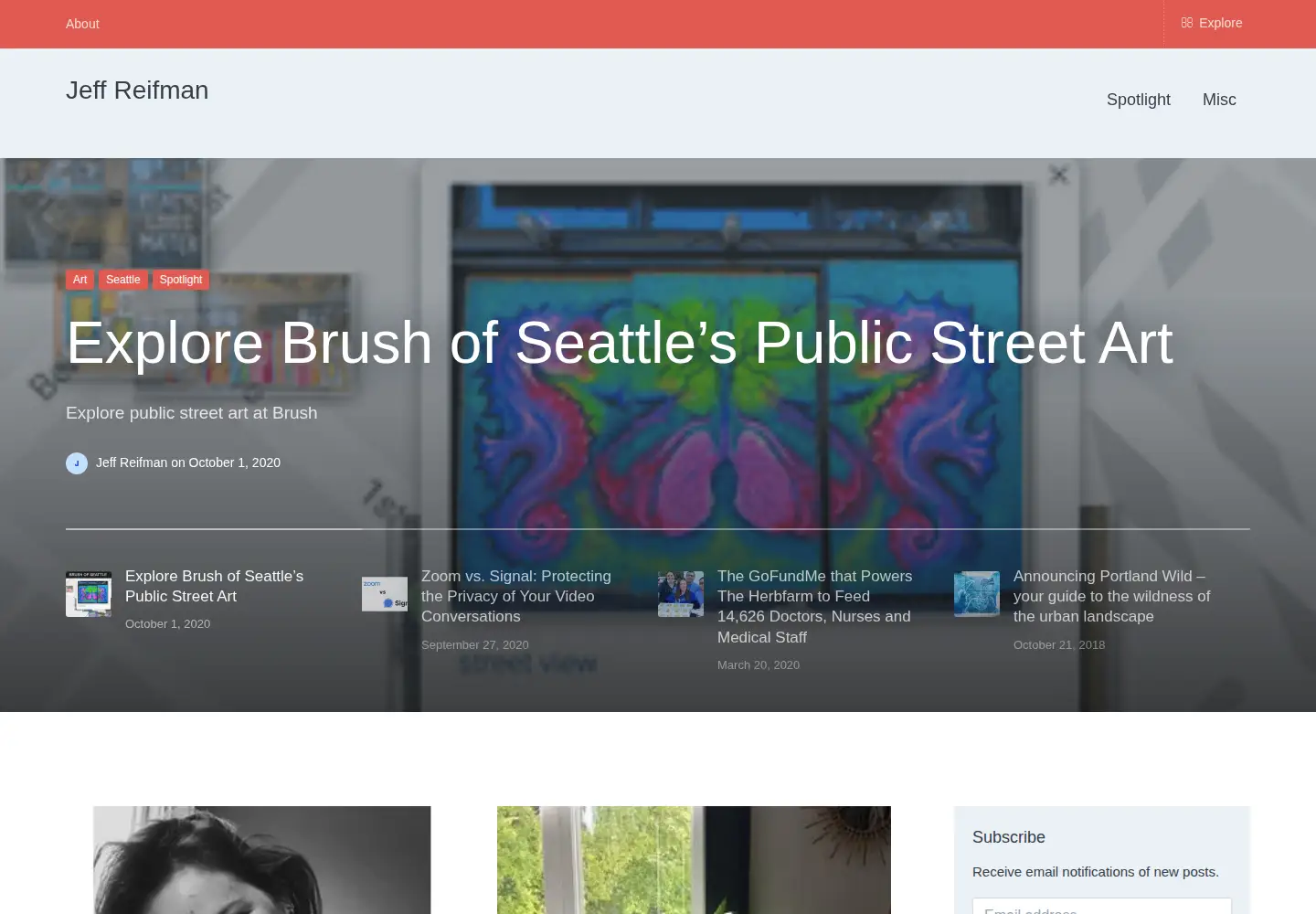Open the black-and-white portrait post image
The image size is (1316, 914).
tap(262, 860)
